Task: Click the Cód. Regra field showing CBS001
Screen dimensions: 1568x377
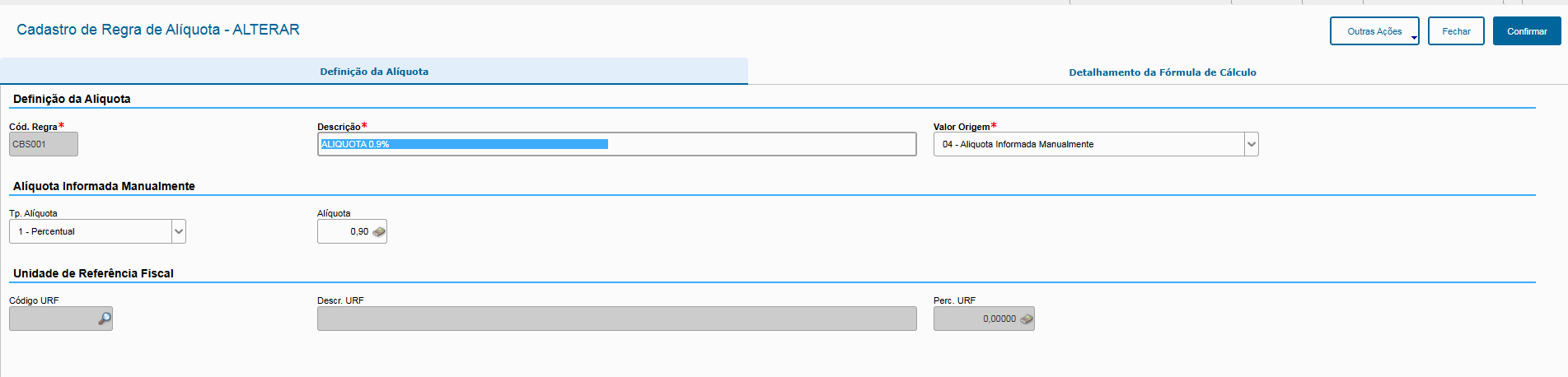Action: click(43, 145)
